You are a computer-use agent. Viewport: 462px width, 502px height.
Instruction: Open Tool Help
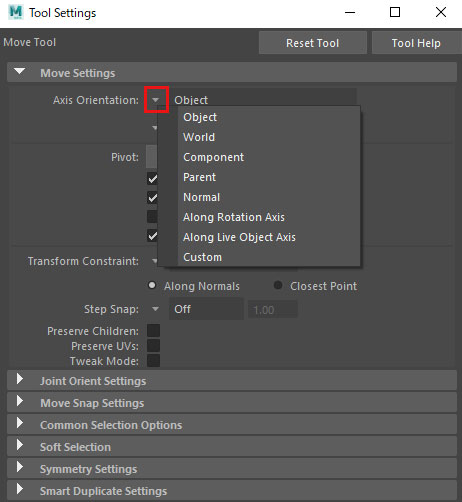click(x=416, y=43)
